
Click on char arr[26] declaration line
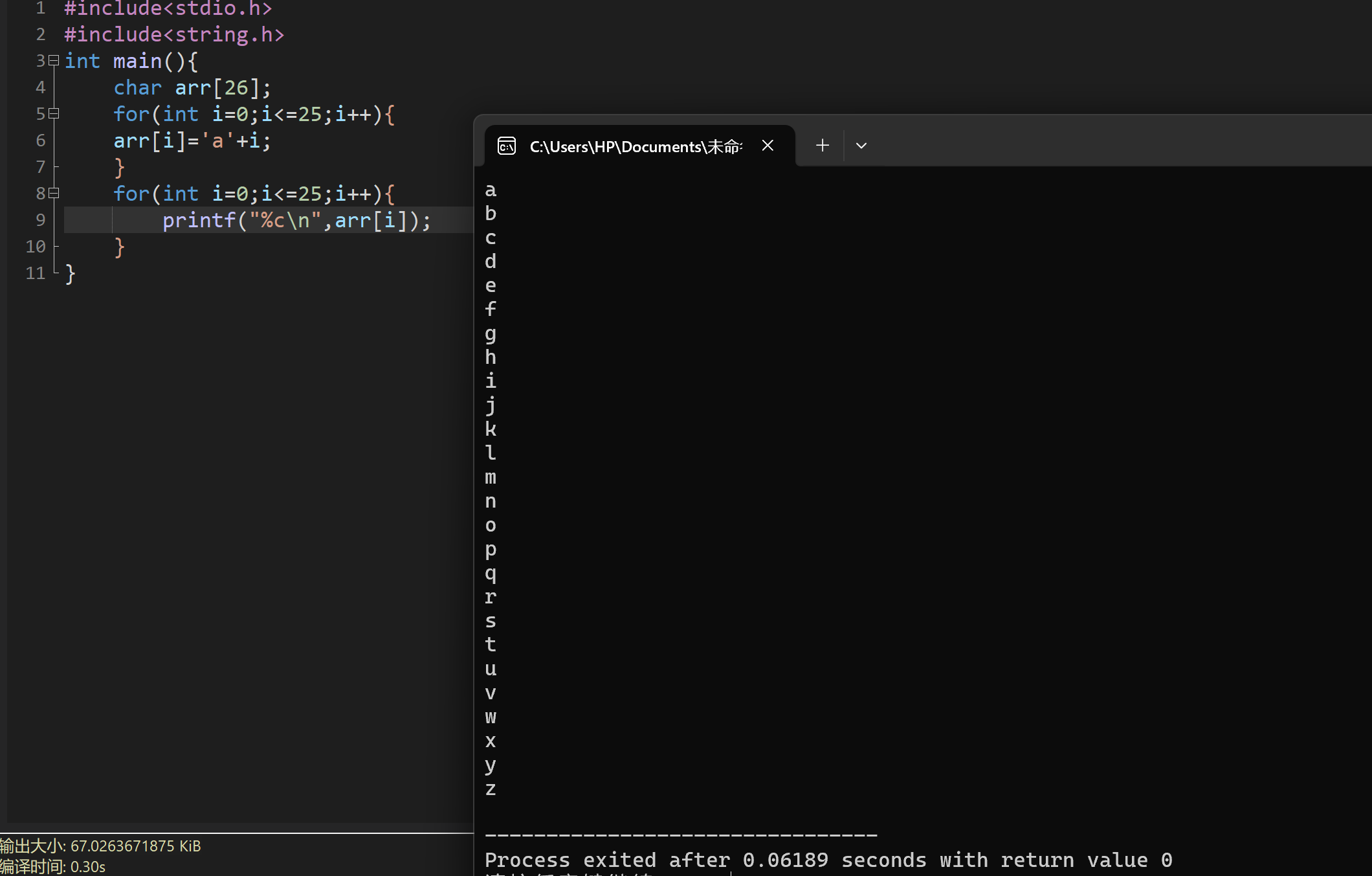[192, 87]
